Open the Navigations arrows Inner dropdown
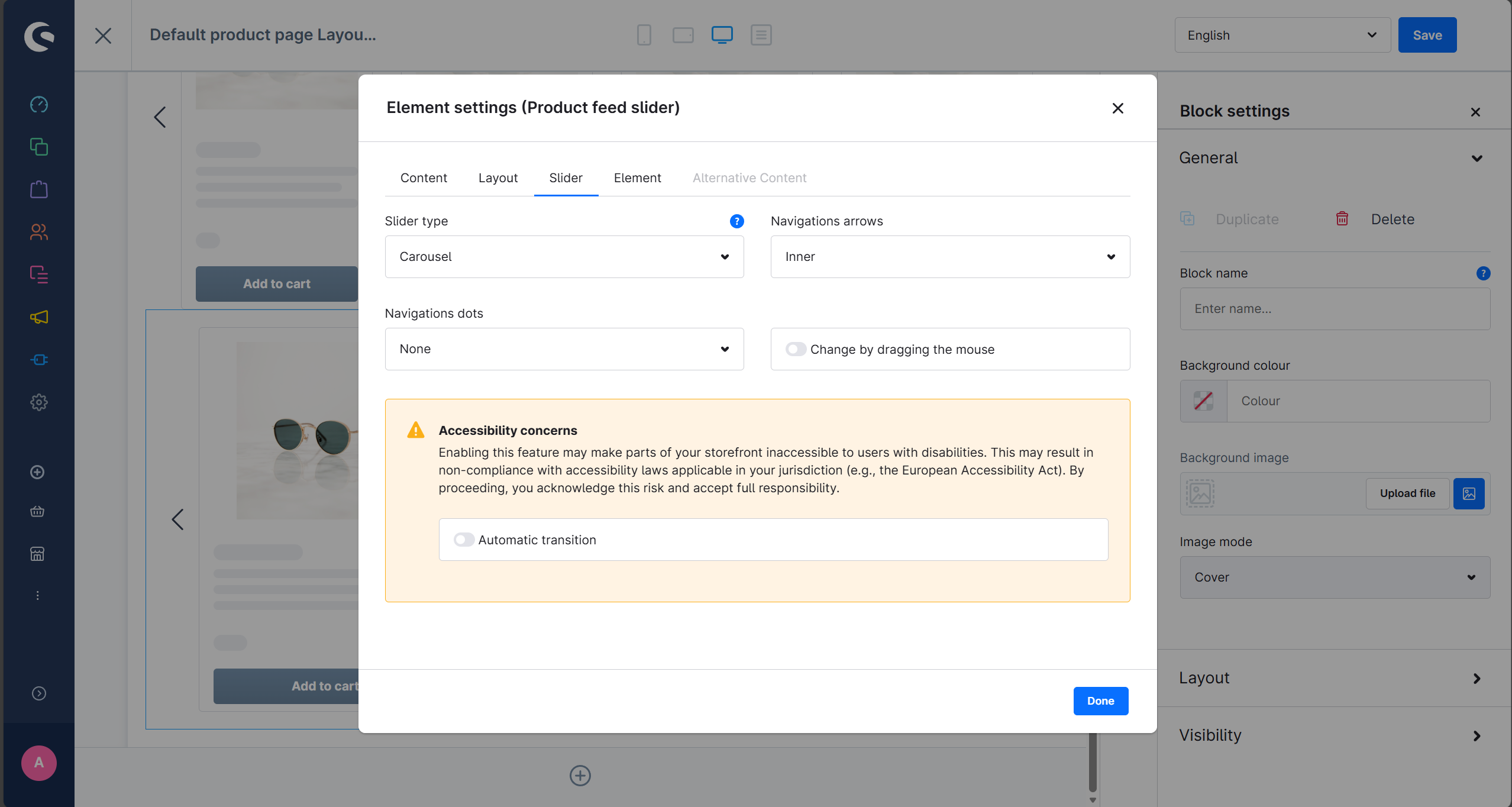1512x807 pixels. coord(950,257)
